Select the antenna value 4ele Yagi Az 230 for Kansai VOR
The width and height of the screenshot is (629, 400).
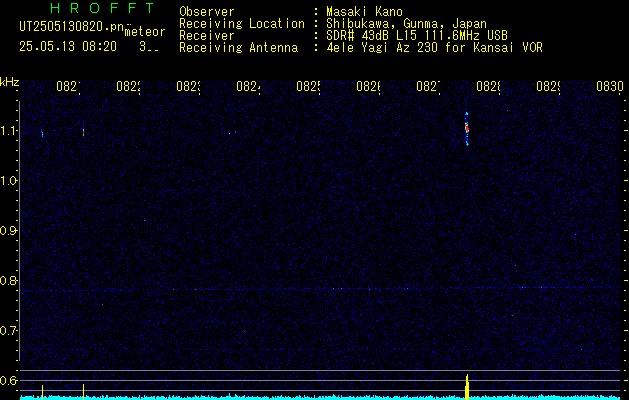click(434, 48)
